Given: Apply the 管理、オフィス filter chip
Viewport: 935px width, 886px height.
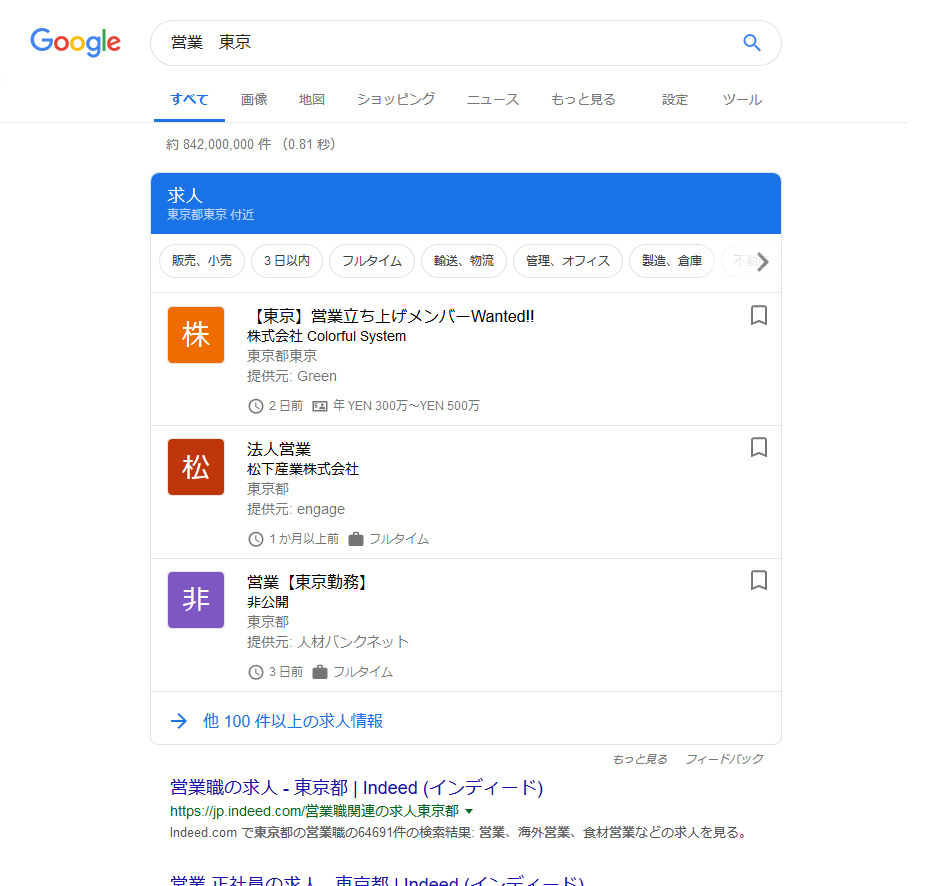Looking at the screenshot, I should [568, 261].
